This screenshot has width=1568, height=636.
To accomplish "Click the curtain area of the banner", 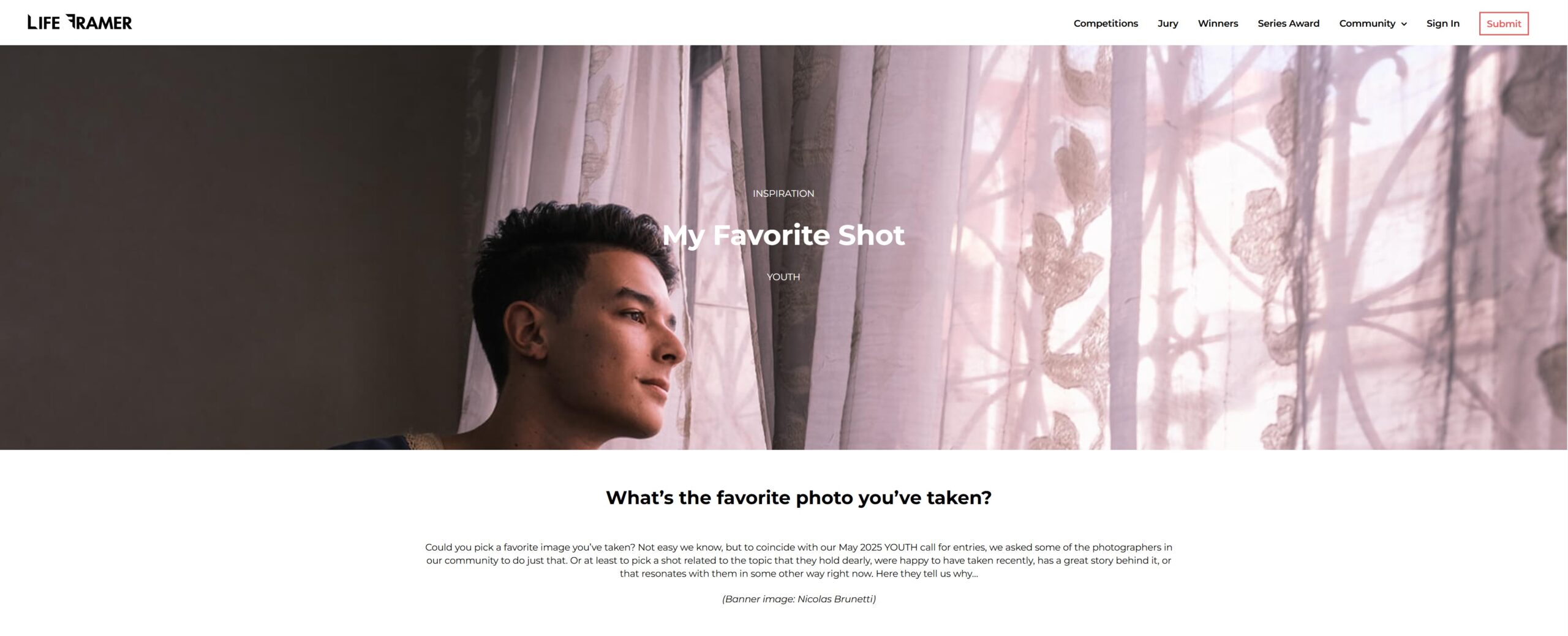I will (x=1164, y=245).
